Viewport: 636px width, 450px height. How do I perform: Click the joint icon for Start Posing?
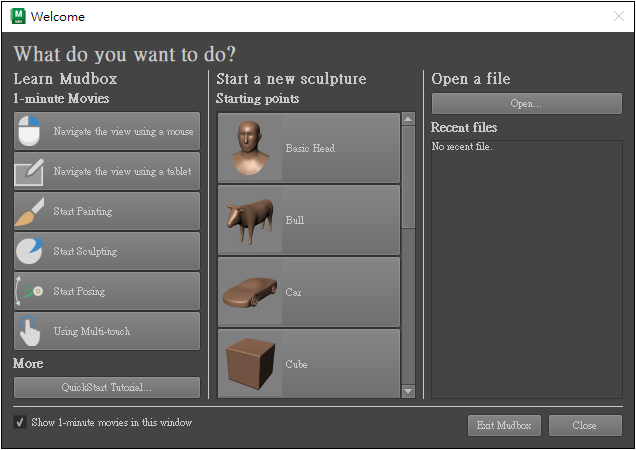pos(29,291)
